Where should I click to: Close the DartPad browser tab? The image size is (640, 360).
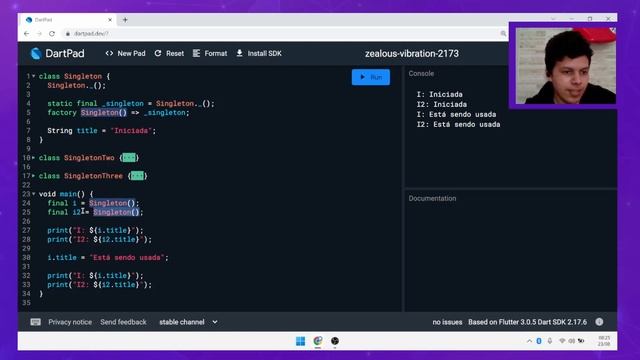tap(110, 20)
